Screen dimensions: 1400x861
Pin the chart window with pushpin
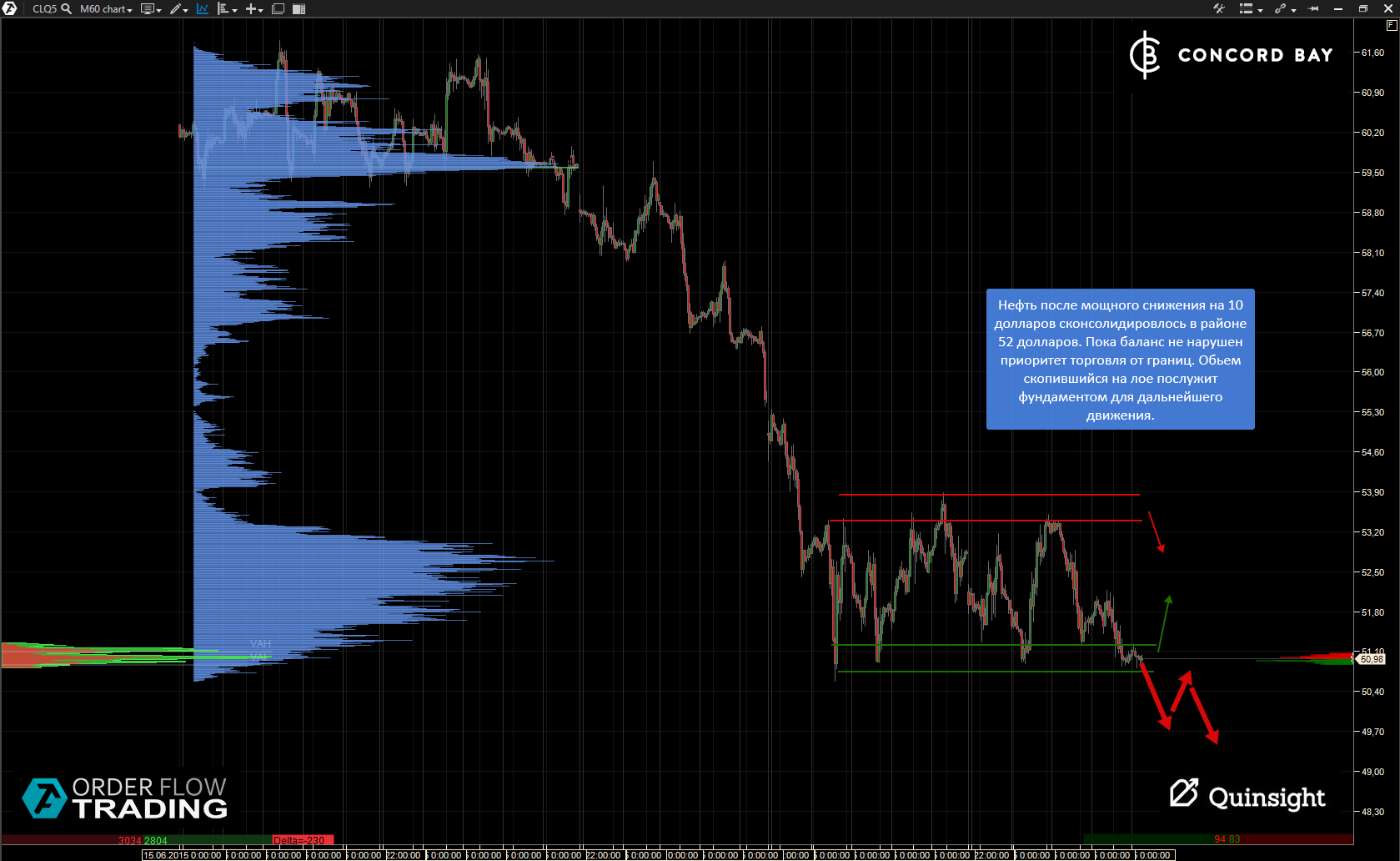(x=1314, y=8)
